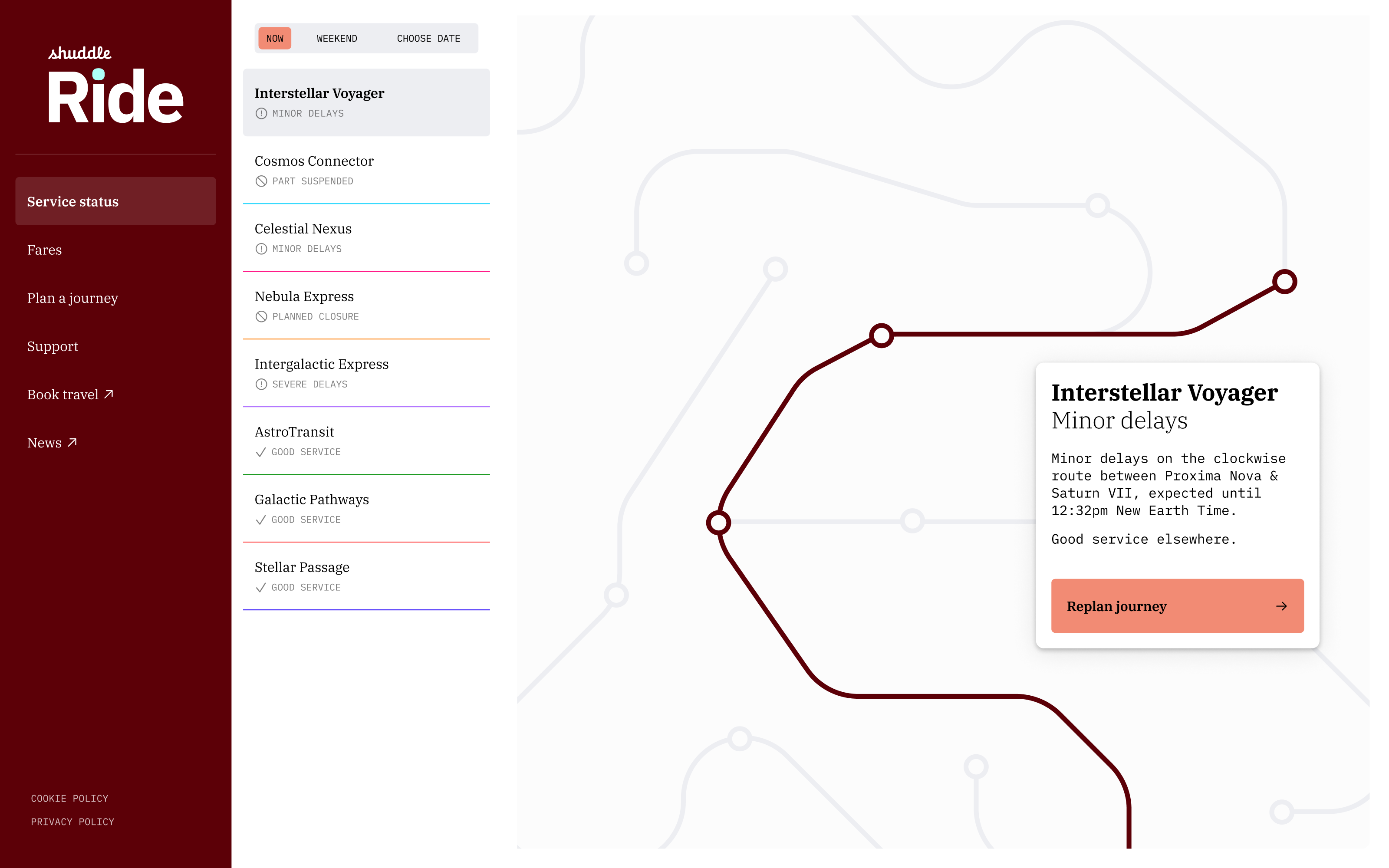Click the external link arrow beside Book travel
Viewport: 1389px width, 868px height.
[109, 394]
